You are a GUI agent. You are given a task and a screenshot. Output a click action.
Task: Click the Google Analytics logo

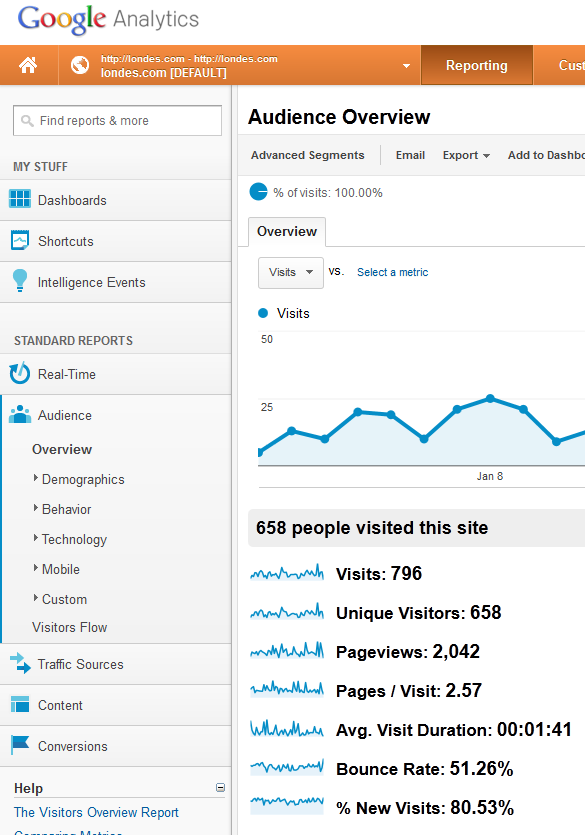109,19
